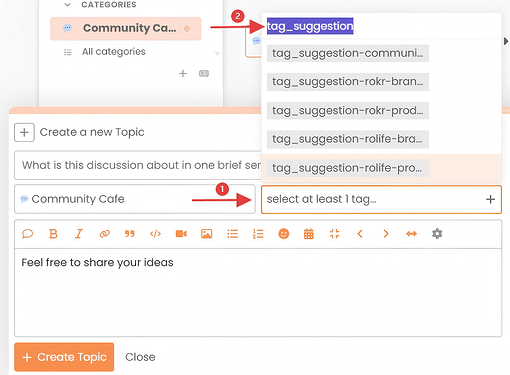Click the video camera upload icon
This screenshot has height=375, width=510.
click(181, 234)
